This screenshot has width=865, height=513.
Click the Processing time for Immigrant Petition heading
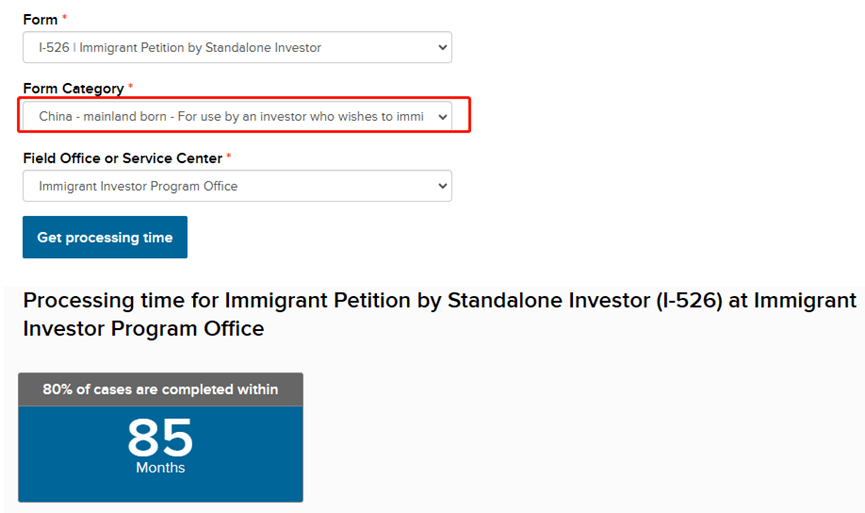click(439, 300)
